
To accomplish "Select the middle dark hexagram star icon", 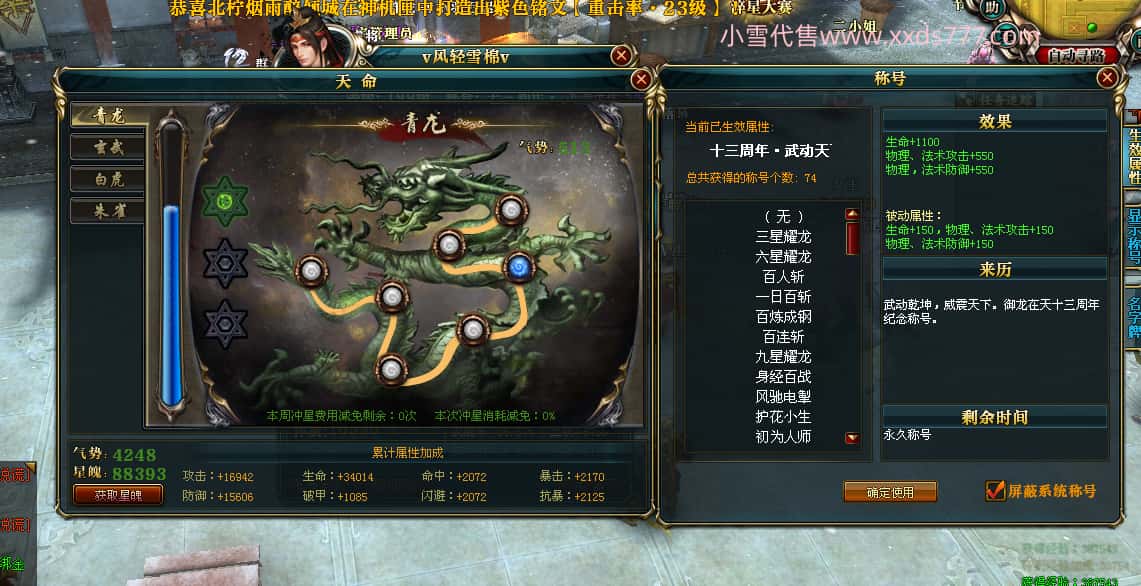I will coord(225,263).
